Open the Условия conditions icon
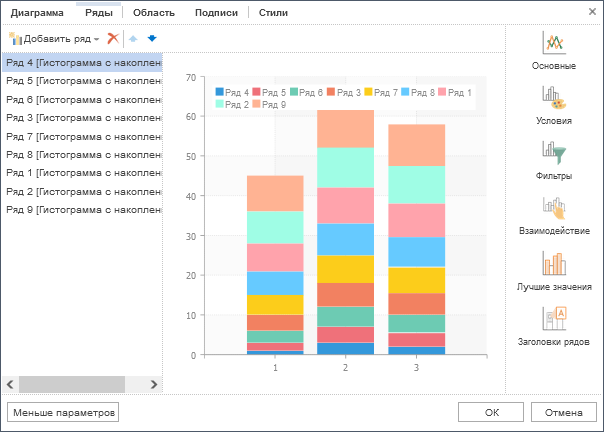Screen dimensions: 604x432 (x=554, y=100)
